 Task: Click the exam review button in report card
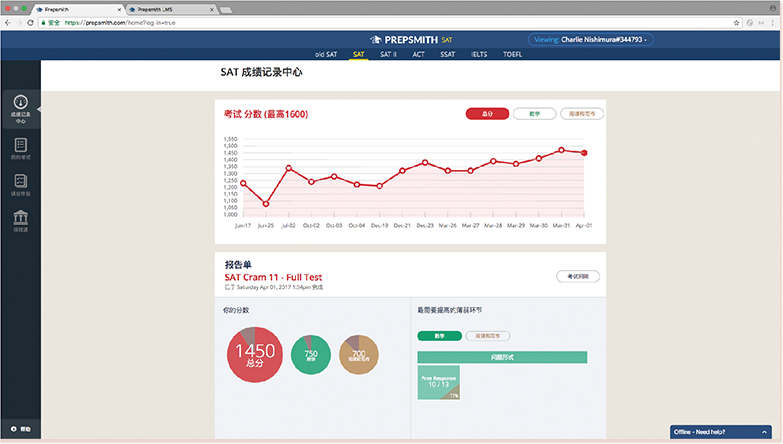578,277
